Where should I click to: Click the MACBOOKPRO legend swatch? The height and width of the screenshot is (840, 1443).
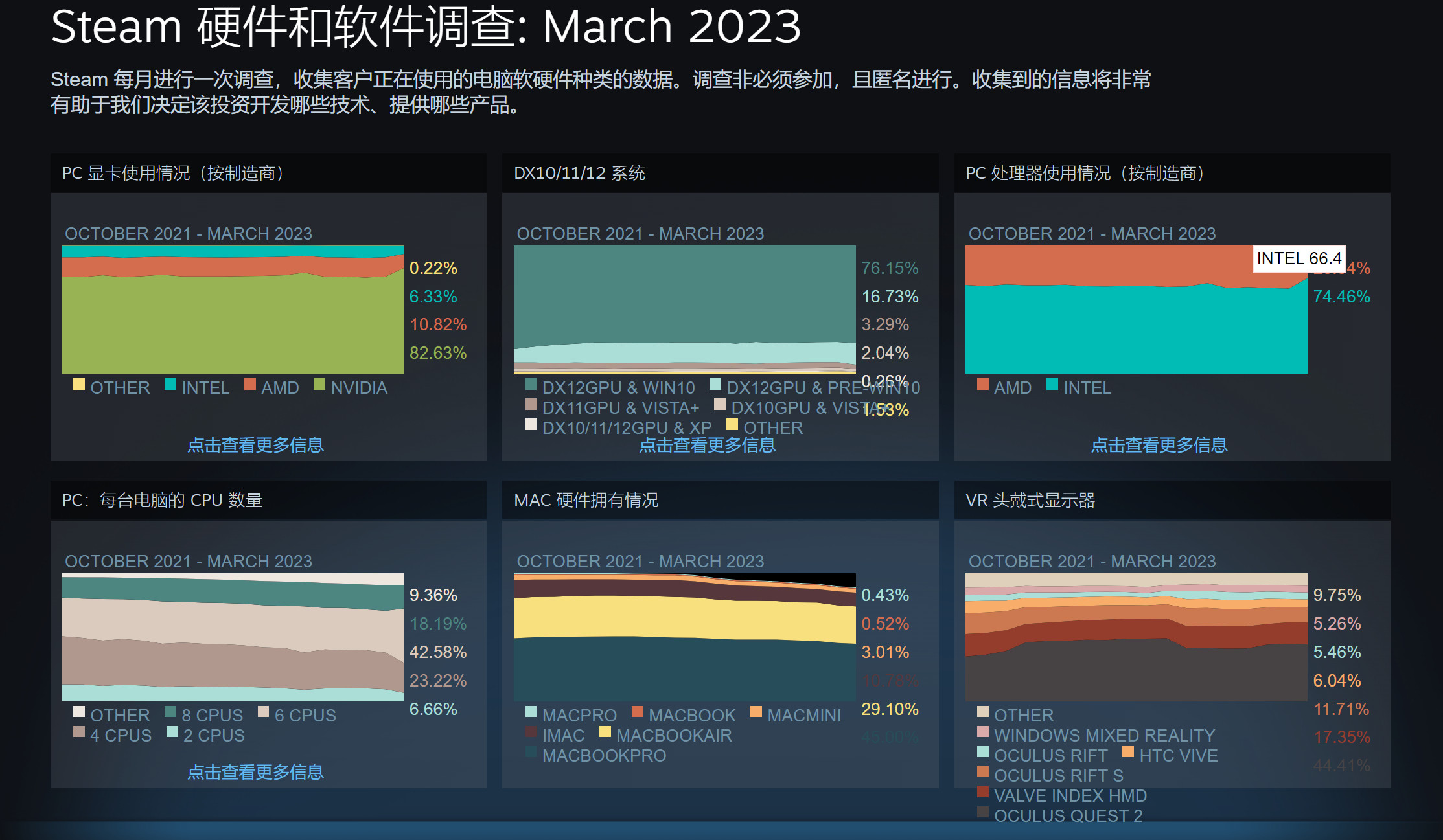click(531, 751)
